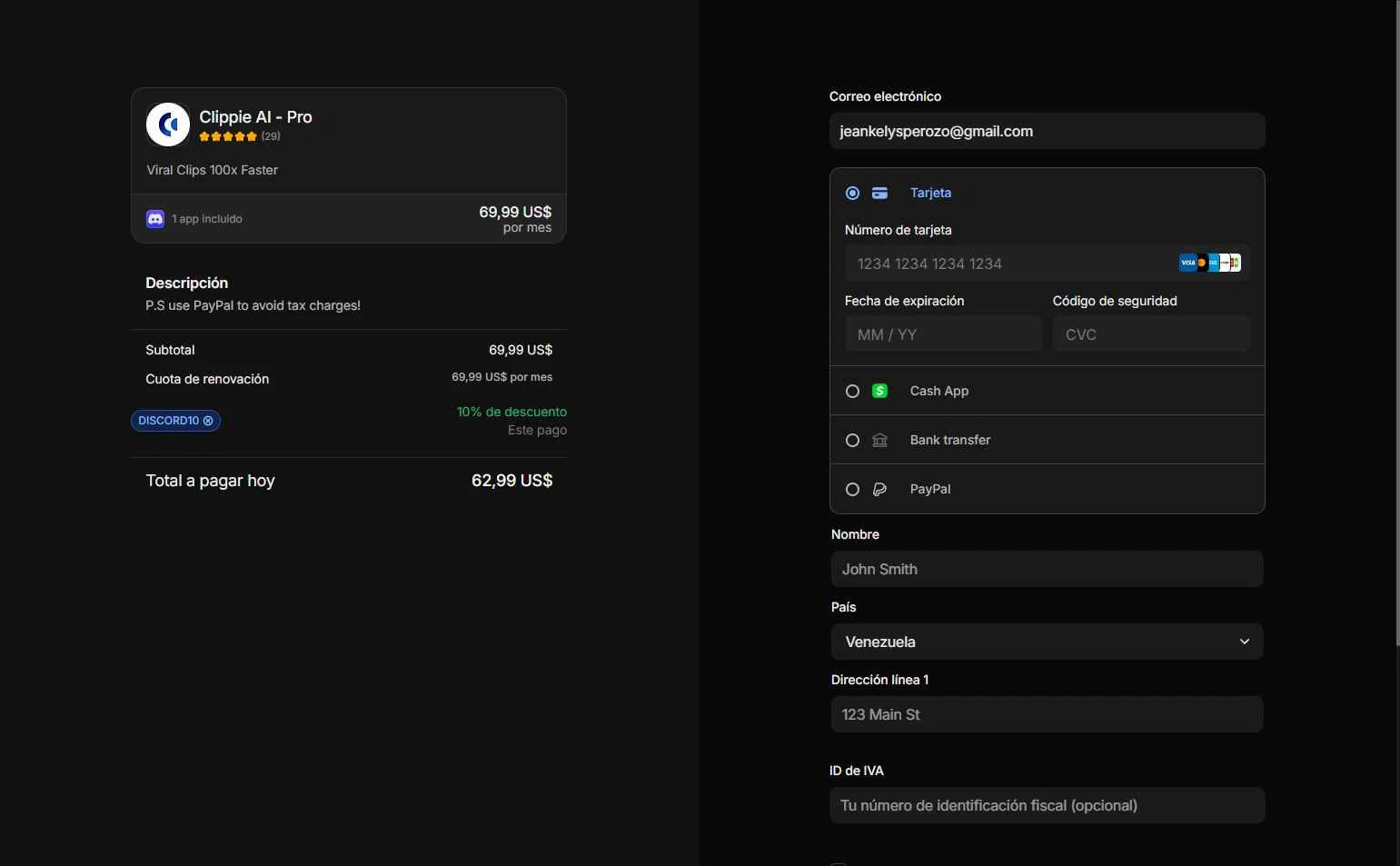Click the 'Subtotal' row label

(170, 350)
